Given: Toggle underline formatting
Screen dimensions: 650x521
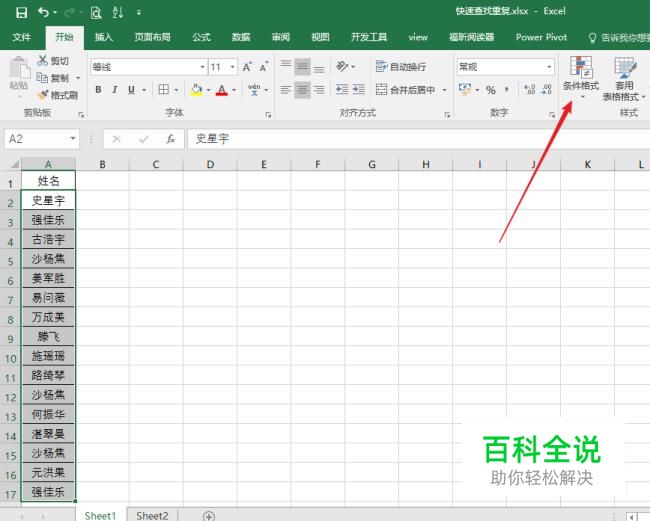Looking at the screenshot, I should (131, 90).
